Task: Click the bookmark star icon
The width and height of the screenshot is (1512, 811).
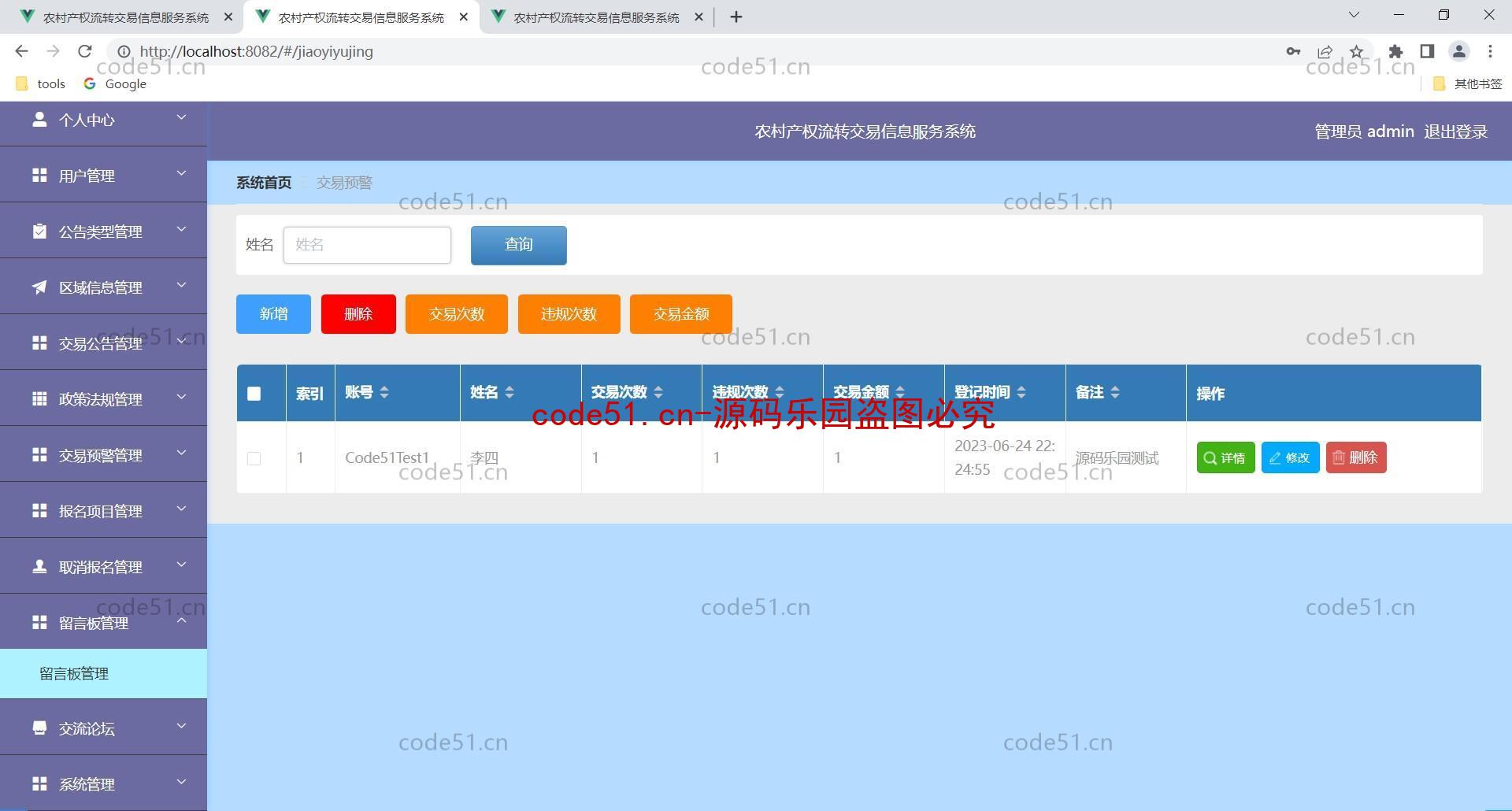Action: coord(1356,51)
